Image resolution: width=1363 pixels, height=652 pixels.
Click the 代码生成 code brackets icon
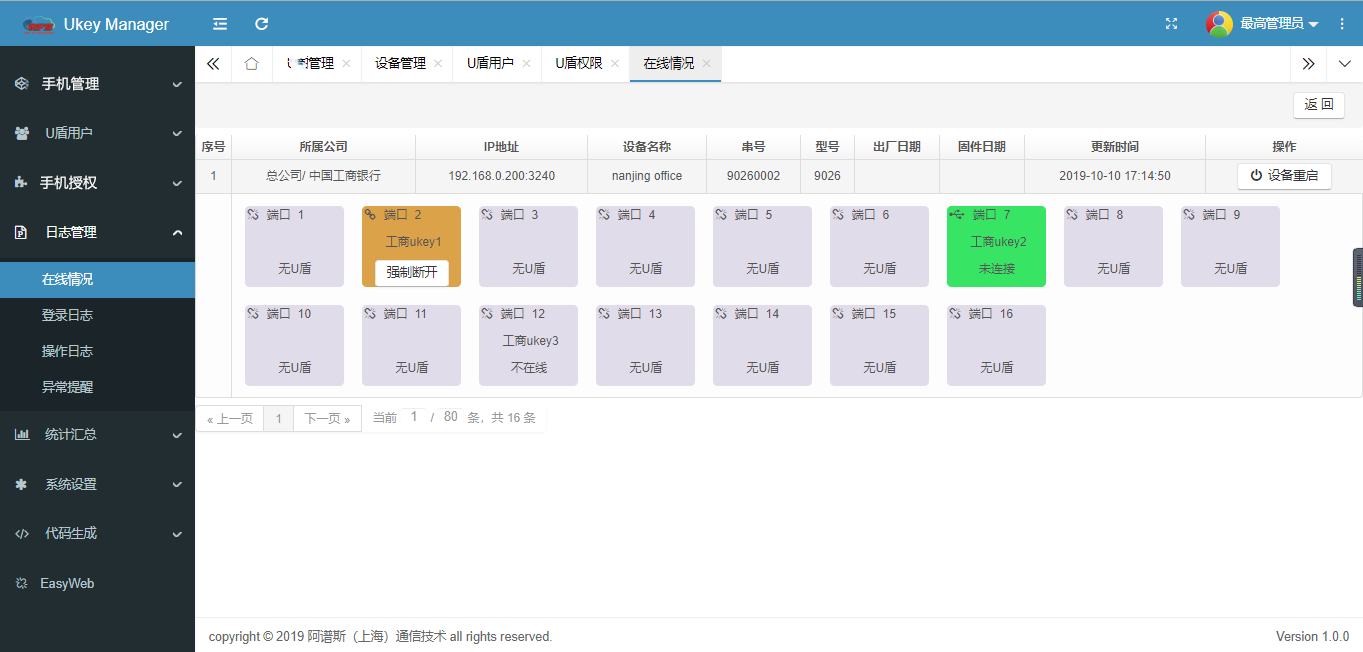click(x=21, y=534)
